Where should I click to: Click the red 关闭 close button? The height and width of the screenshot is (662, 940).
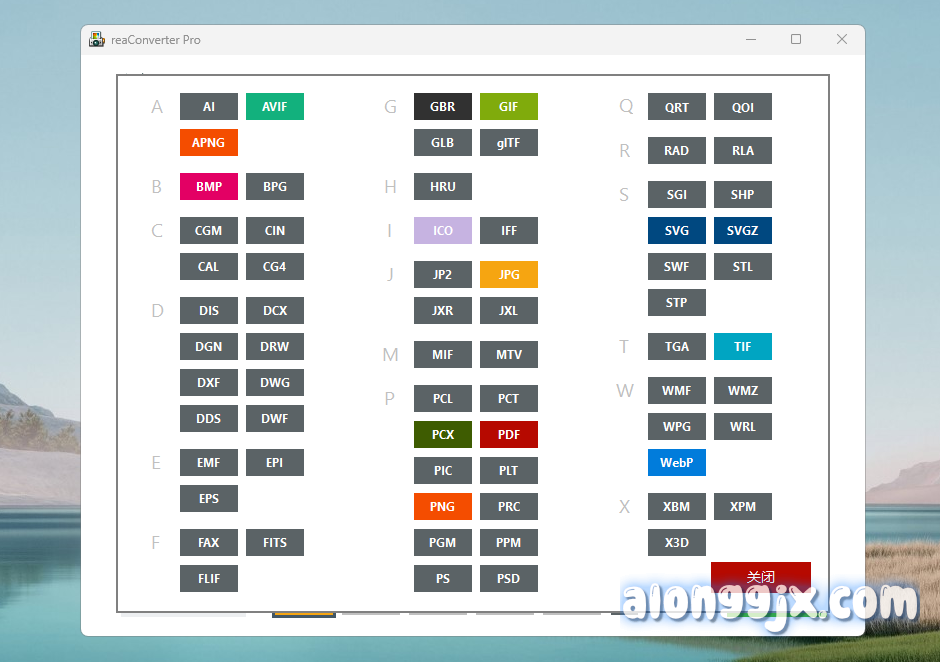coord(760,576)
